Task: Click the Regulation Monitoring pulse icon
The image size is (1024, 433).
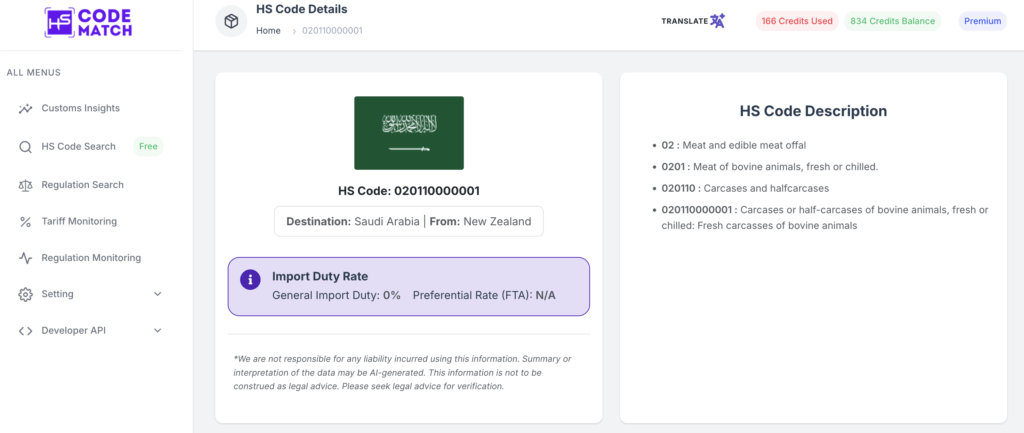Action: (x=25, y=258)
